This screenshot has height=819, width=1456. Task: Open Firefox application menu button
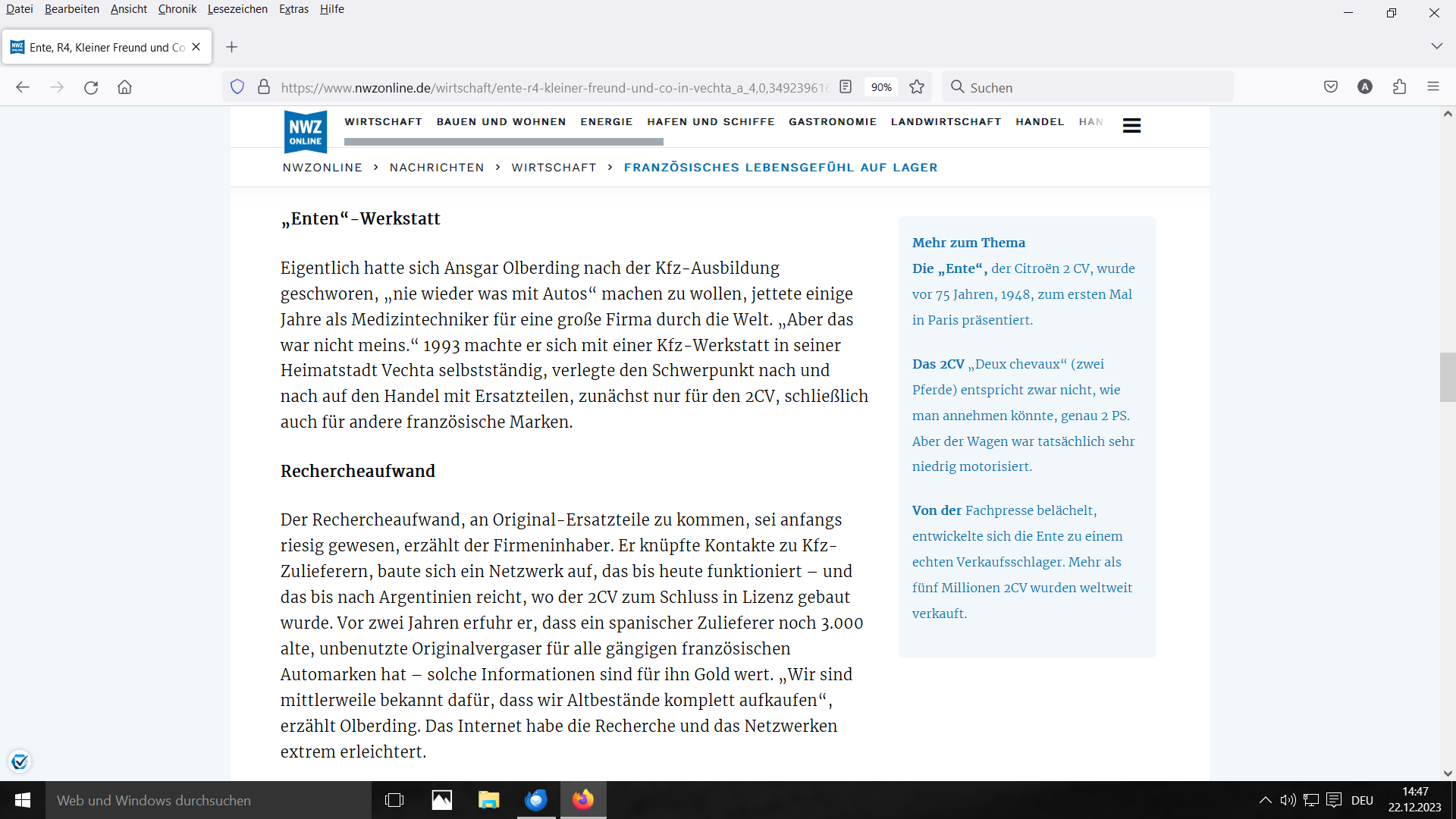point(1433,87)
